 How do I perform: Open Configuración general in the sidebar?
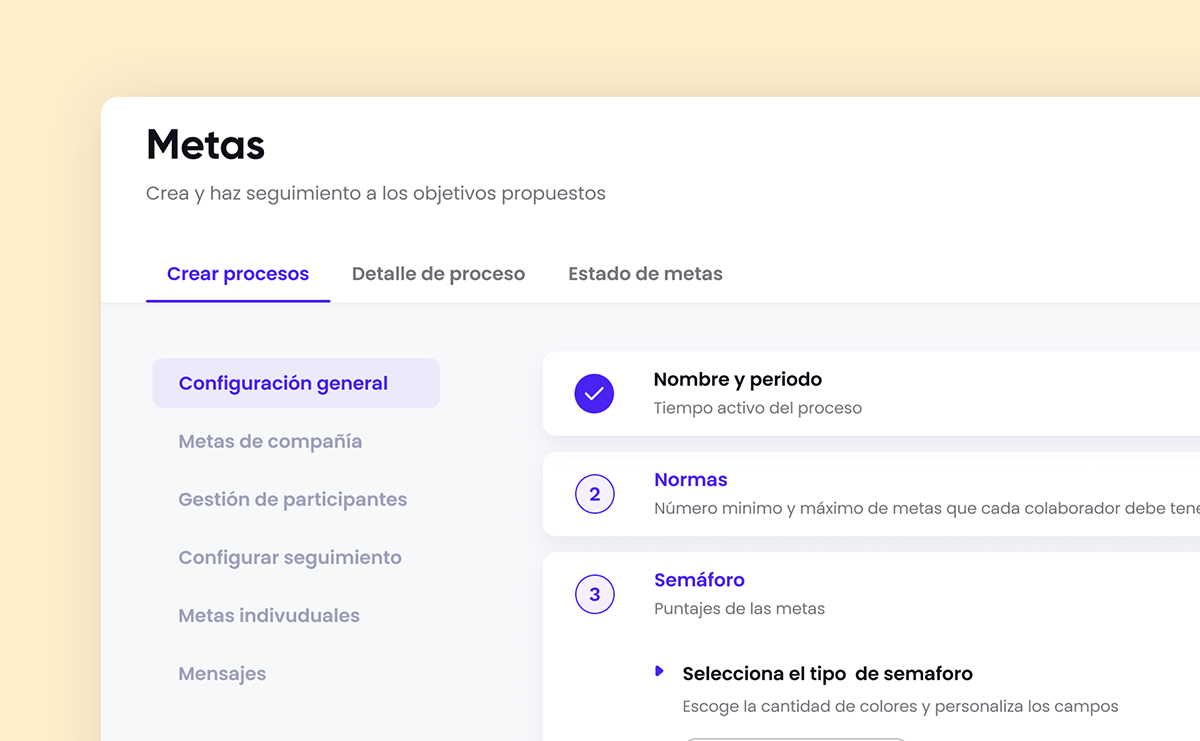283,383
